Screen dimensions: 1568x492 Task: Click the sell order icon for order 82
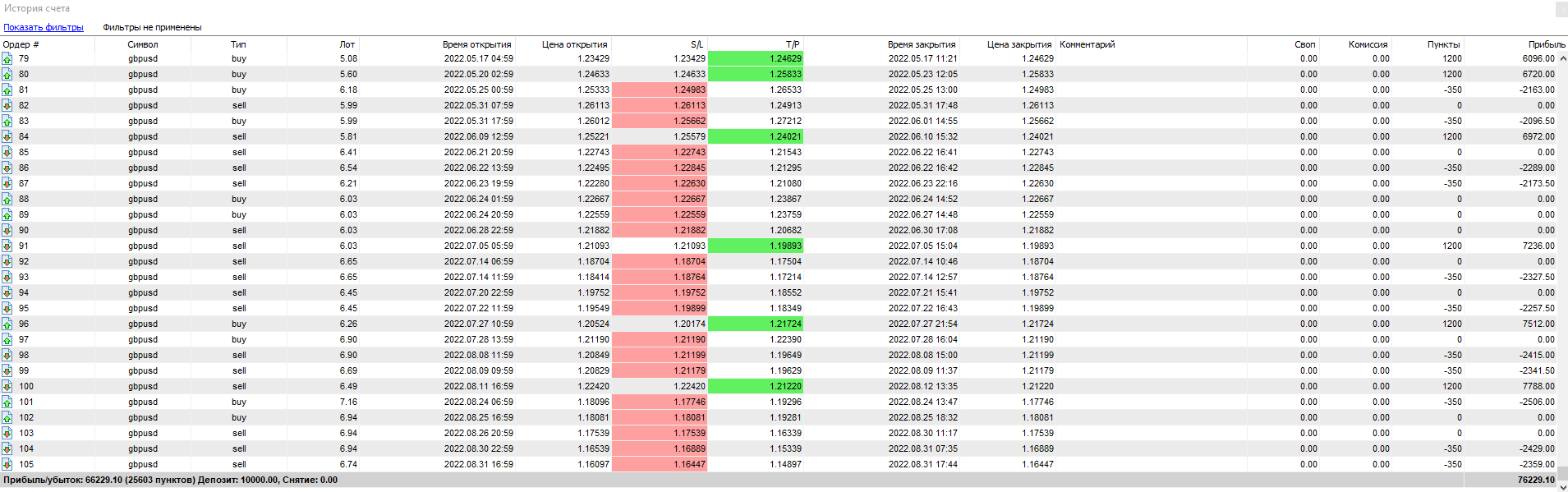point(7,106)
